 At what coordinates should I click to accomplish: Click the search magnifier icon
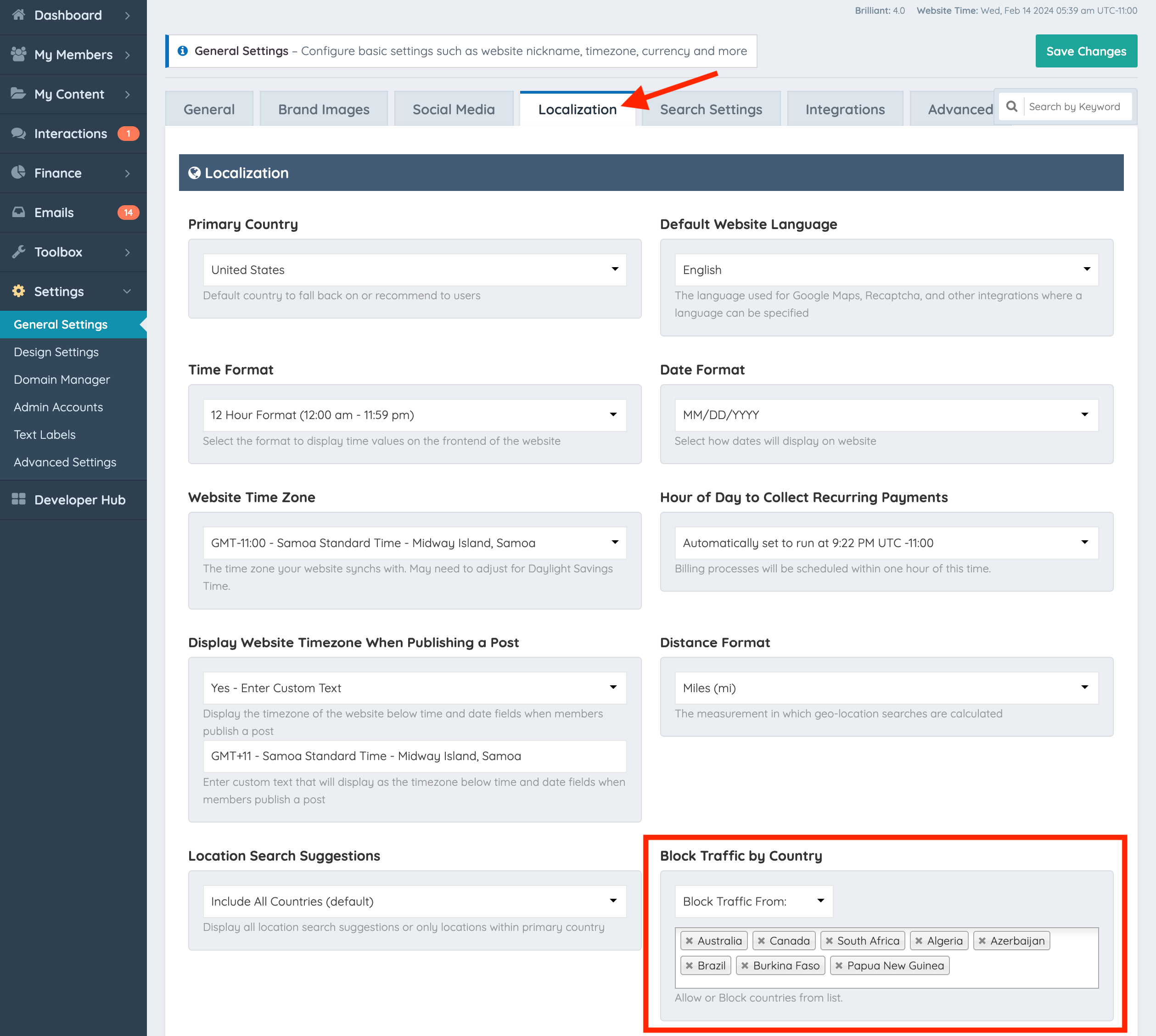click(1011, 106)
